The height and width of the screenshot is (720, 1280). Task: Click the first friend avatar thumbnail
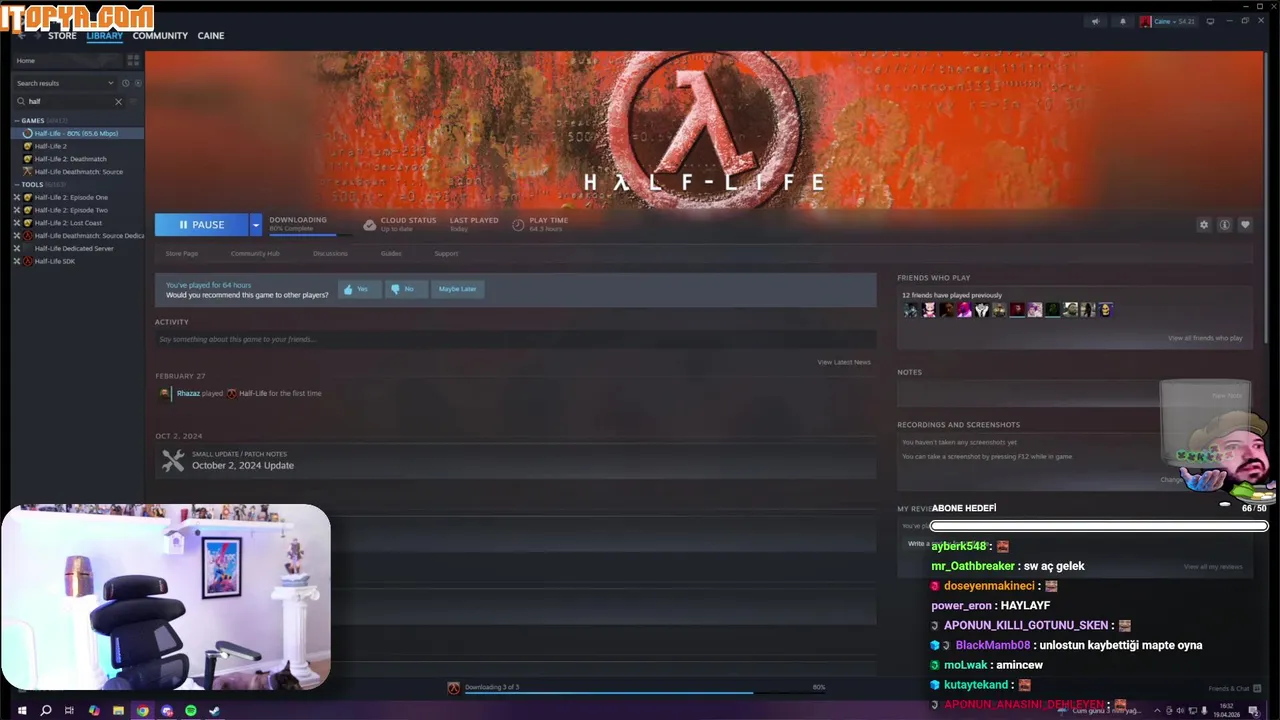[x=911, y=310]
